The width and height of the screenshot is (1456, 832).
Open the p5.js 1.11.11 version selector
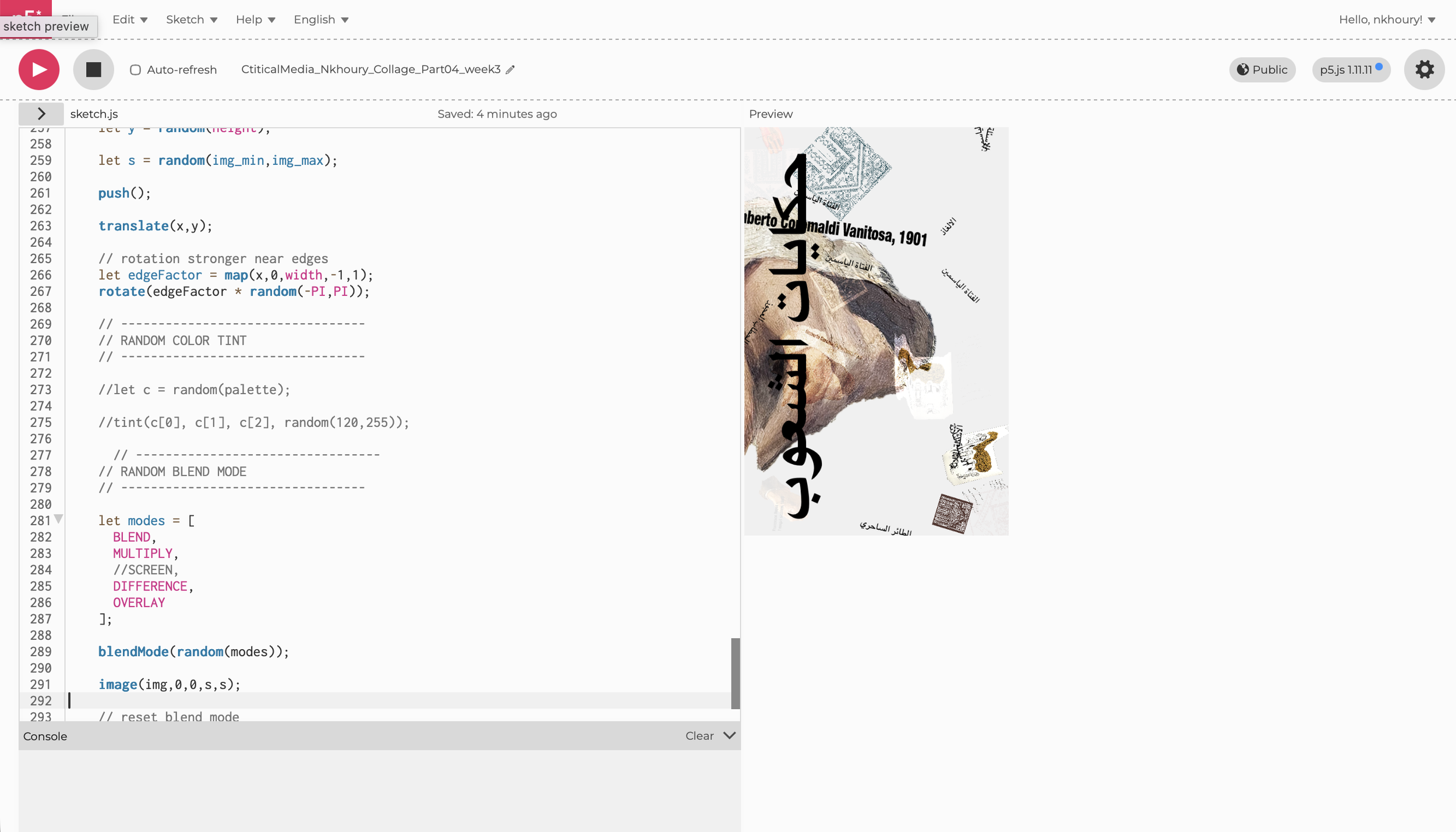tap(1351, 70)
